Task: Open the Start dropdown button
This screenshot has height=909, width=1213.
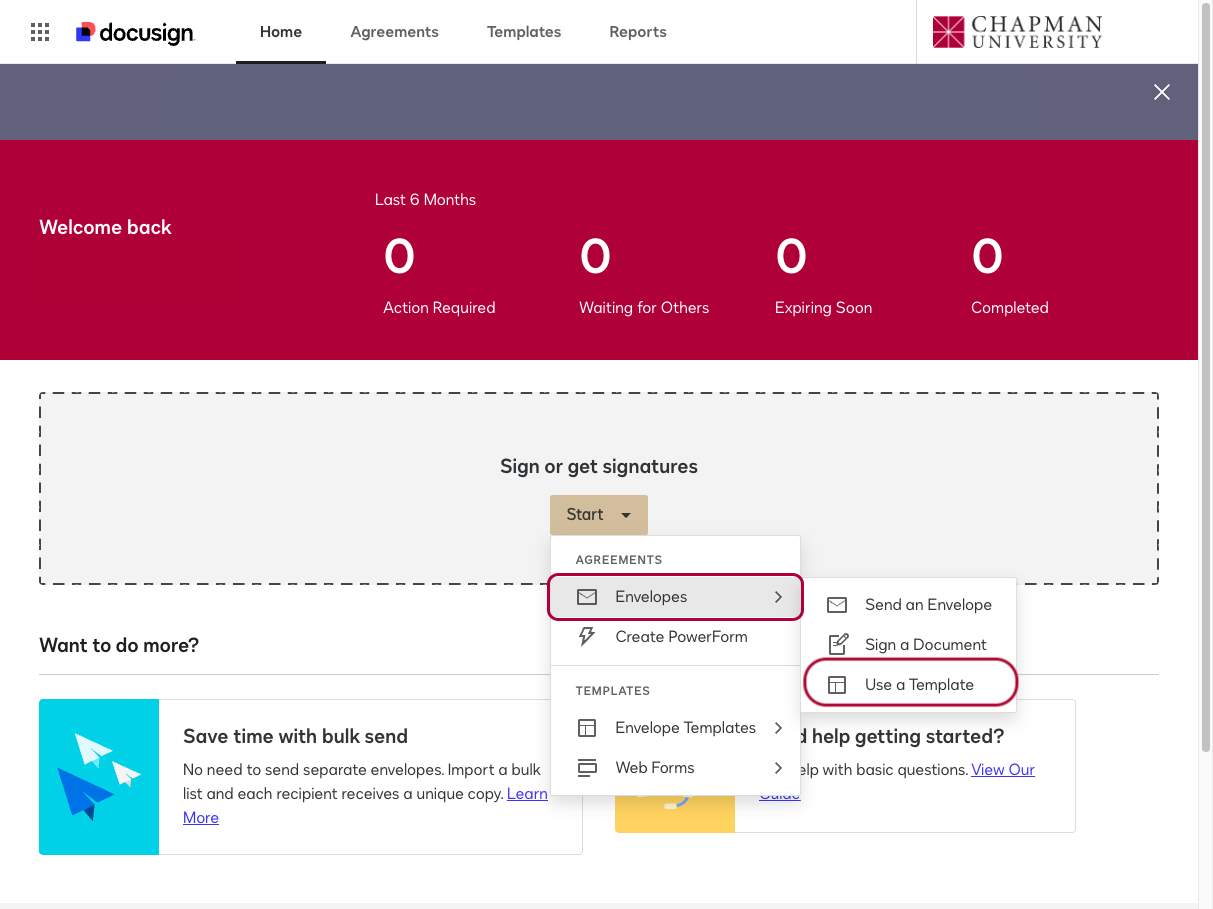Action: (598, 515)
